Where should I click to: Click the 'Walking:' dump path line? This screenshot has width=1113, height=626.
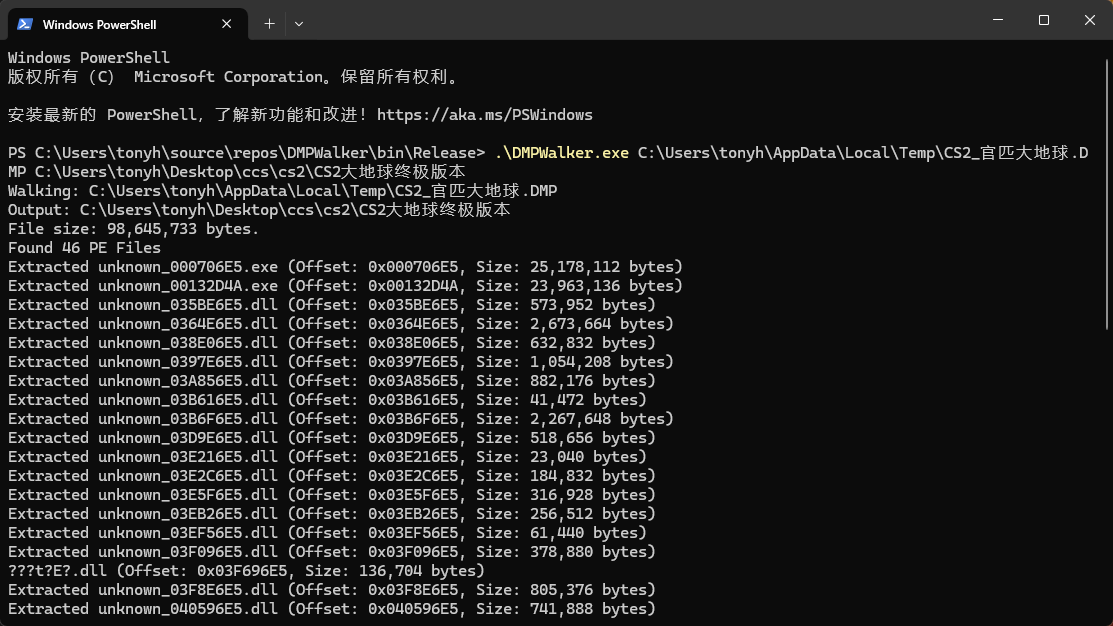[x=283, y=191]
